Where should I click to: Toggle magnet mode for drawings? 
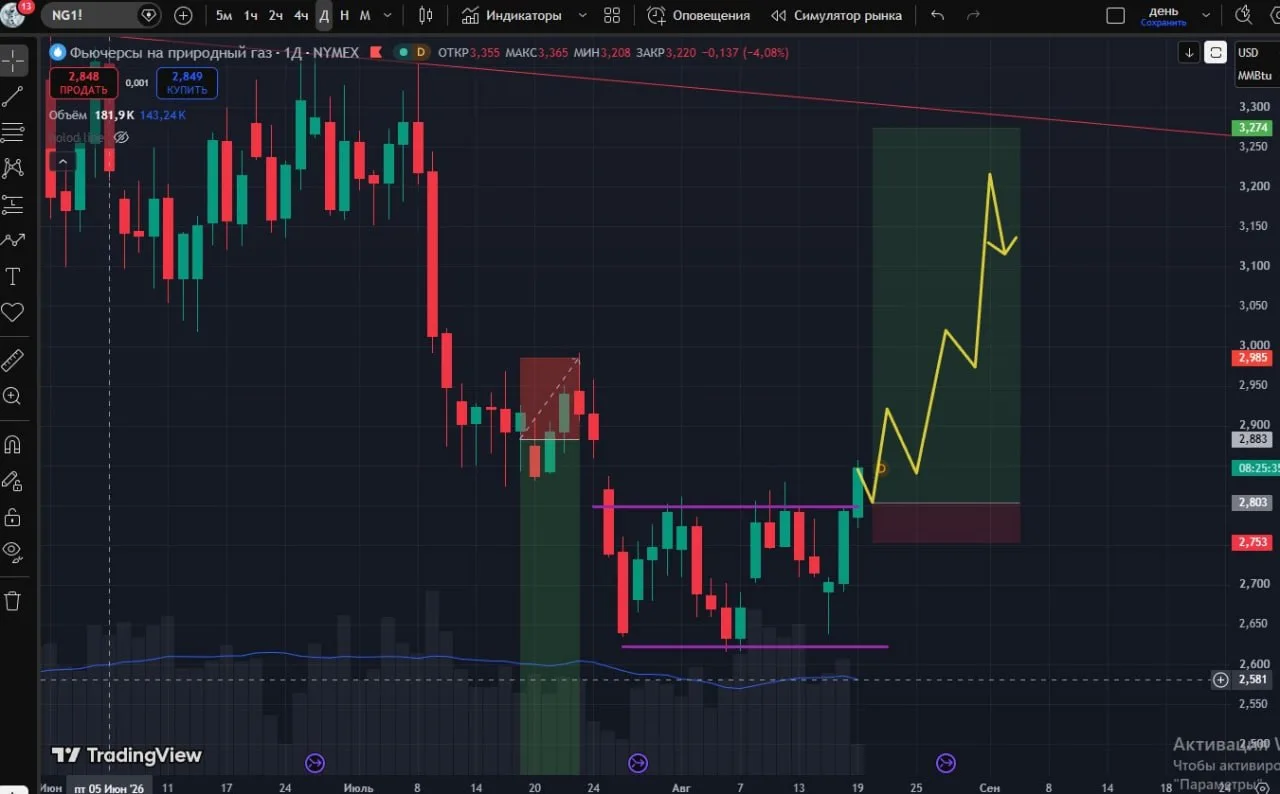pyautogui.click(x=13, y=444)
